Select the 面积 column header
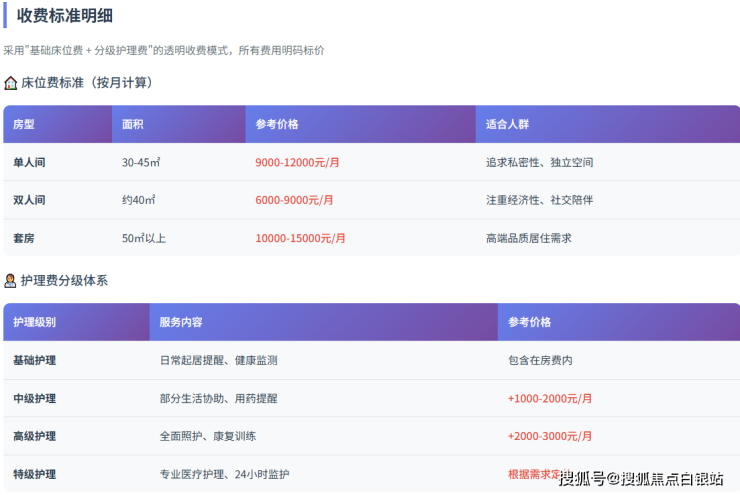 133,125
